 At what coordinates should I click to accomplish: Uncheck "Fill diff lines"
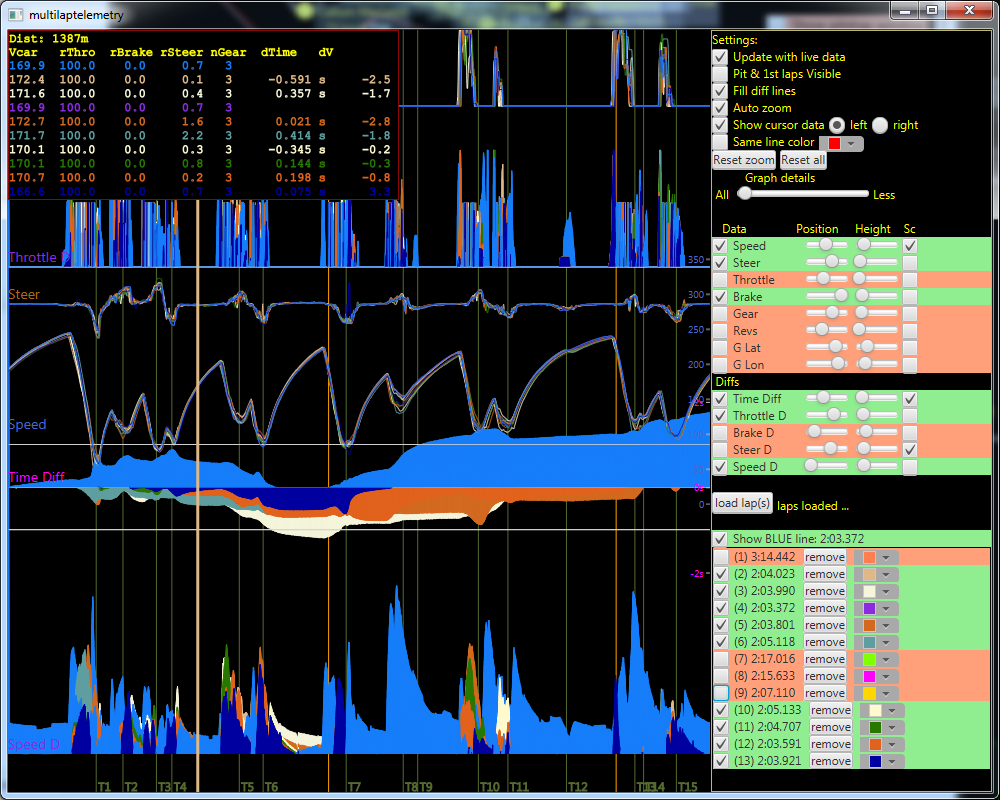(719, 91)
